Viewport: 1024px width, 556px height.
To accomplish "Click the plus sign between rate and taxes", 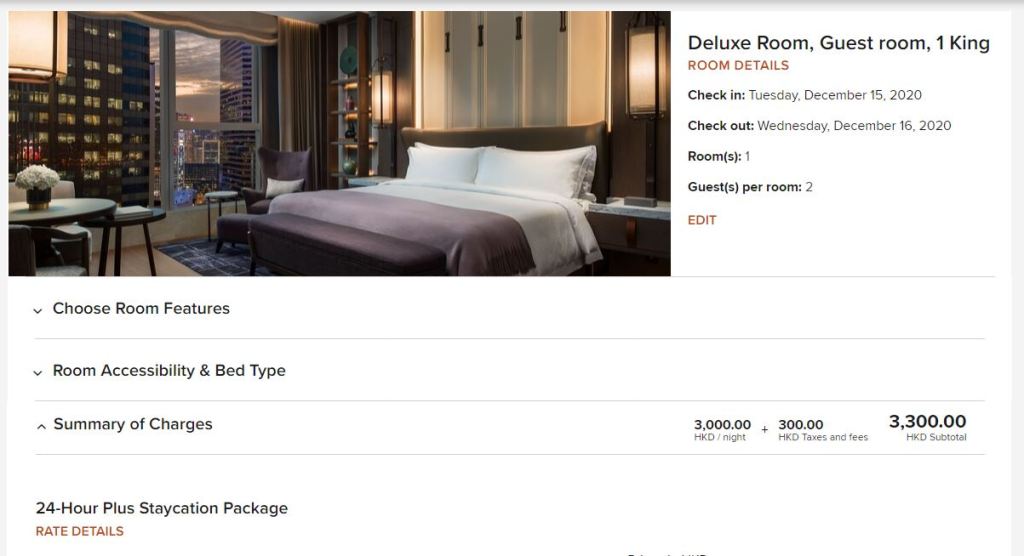I will coord(765,429).
